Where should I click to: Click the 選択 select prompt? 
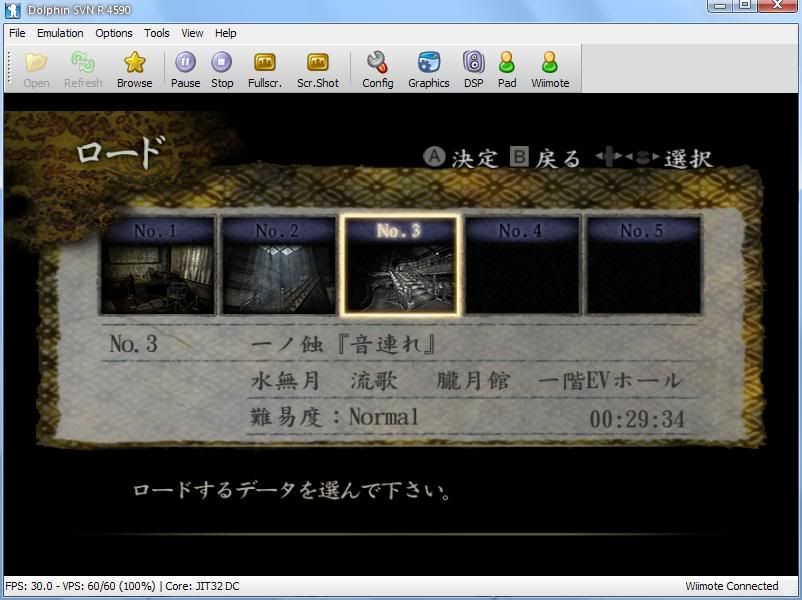(x=655, y=158)
